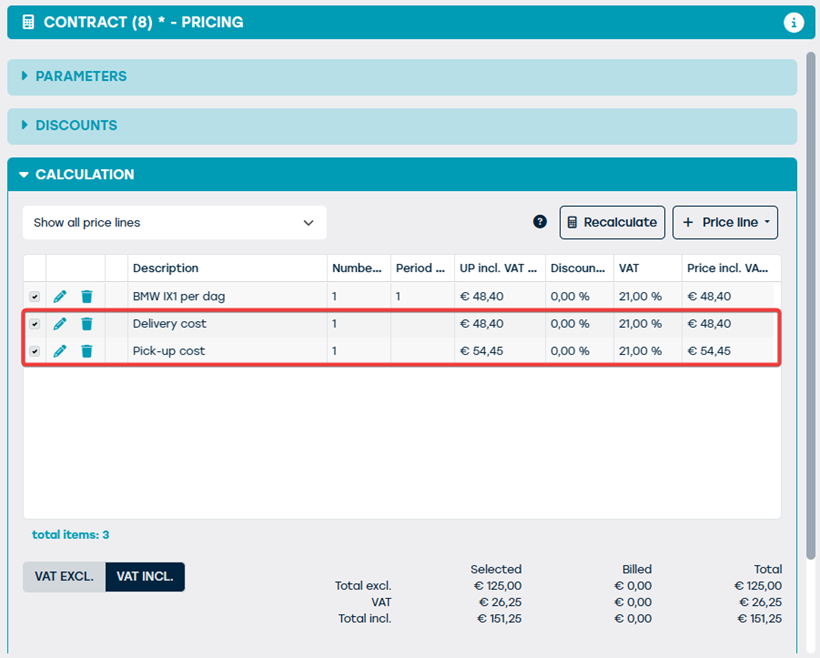
Task: Click the Number column header
Action: point(359,268)
